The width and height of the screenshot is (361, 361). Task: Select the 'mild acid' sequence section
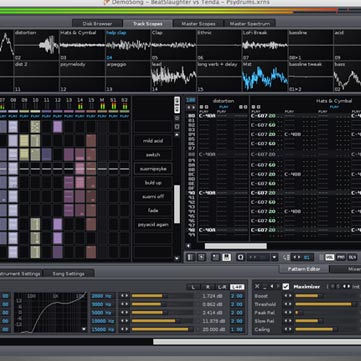coord(153,141)
